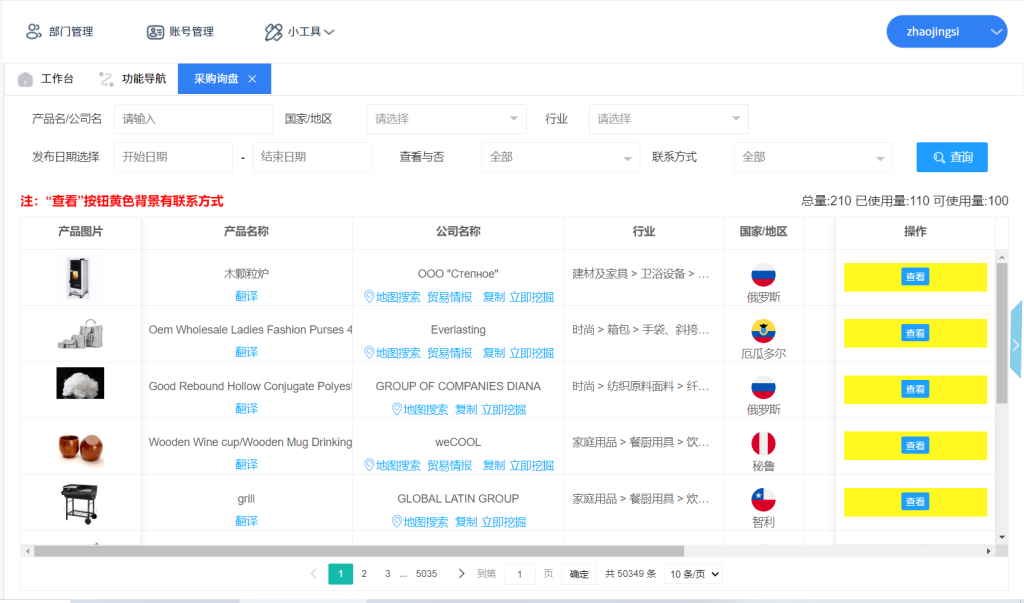
Task: Close the 采购询盘 tab
Action: [252, 79]
